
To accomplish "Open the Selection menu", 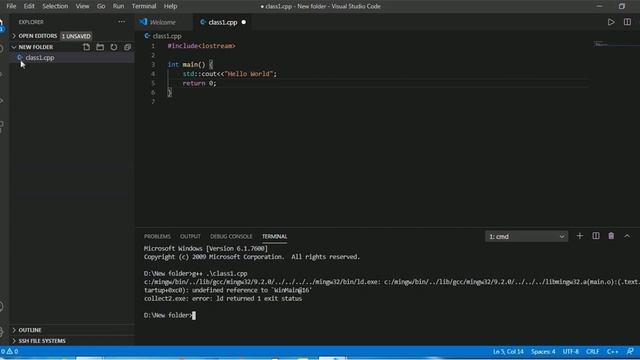I will 55,6.
